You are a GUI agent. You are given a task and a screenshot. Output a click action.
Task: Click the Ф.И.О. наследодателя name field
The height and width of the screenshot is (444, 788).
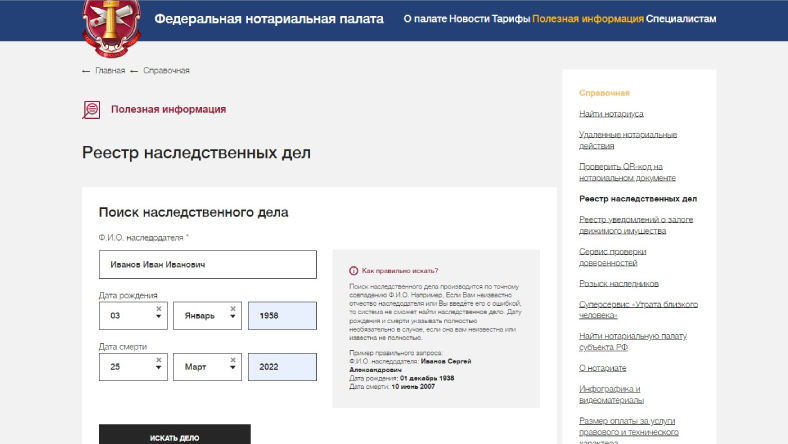(207, 265)
